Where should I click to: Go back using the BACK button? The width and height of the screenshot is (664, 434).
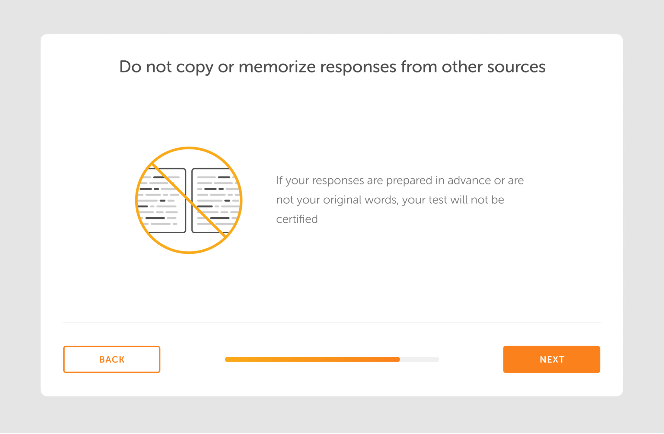pyautogui.click(x=112, y=359)
